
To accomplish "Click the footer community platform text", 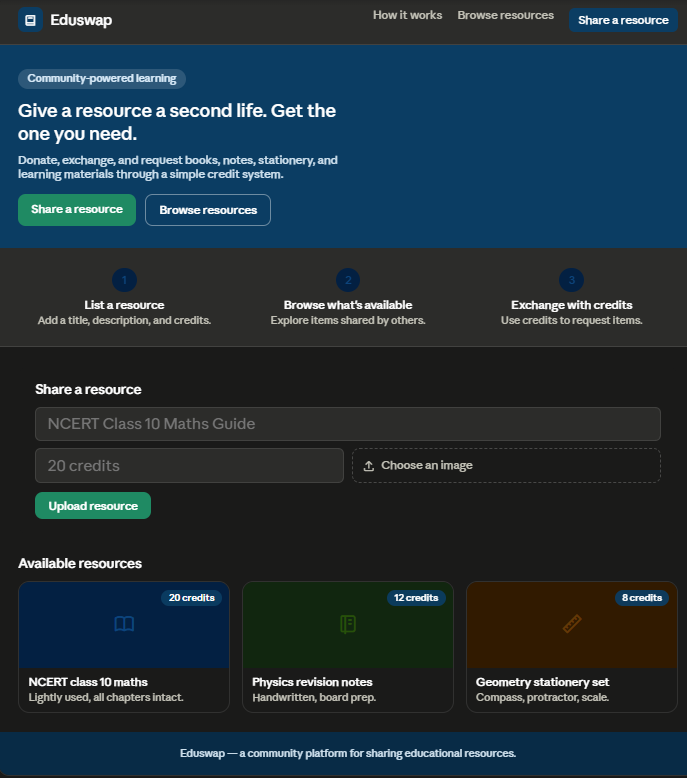I will (x=348, y=753).
